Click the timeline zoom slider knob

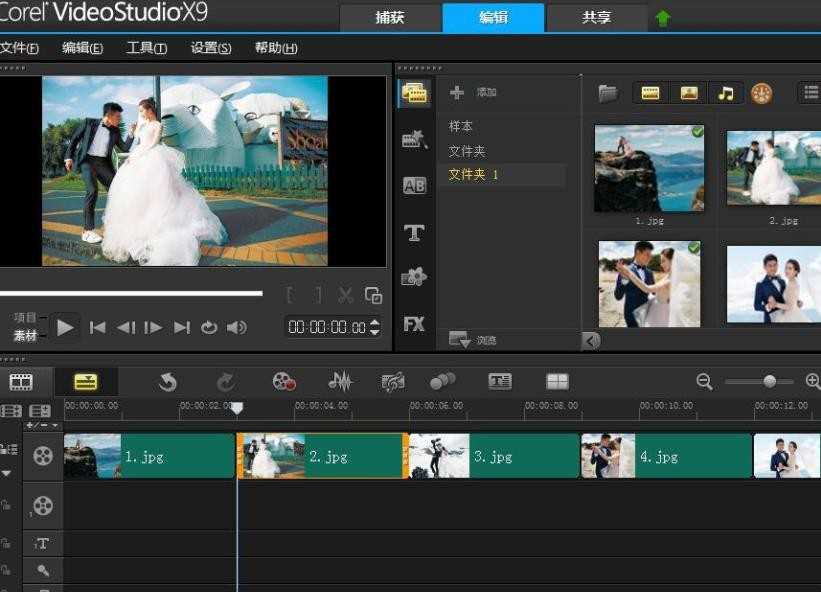click(770, 381)
